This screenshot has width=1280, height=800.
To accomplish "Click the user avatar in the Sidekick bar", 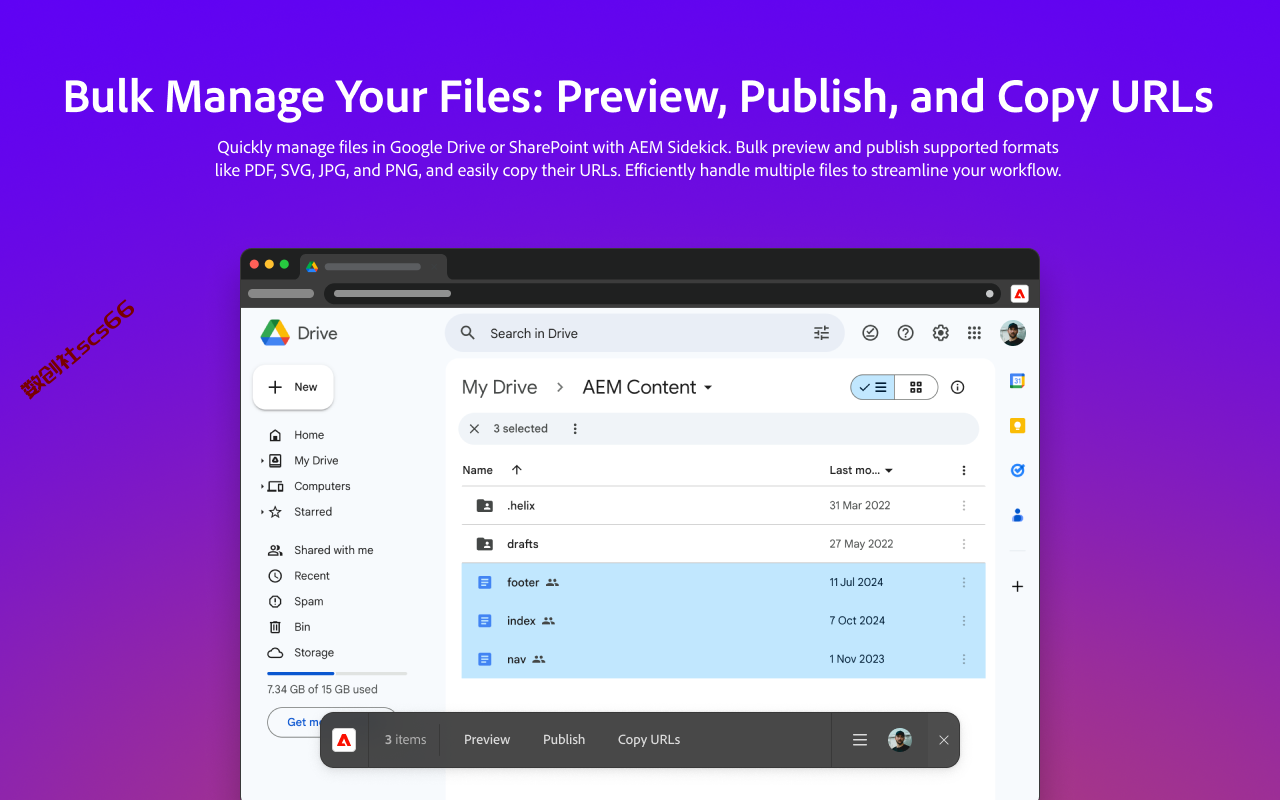I will pyautogui.click(x=900, y=740).
